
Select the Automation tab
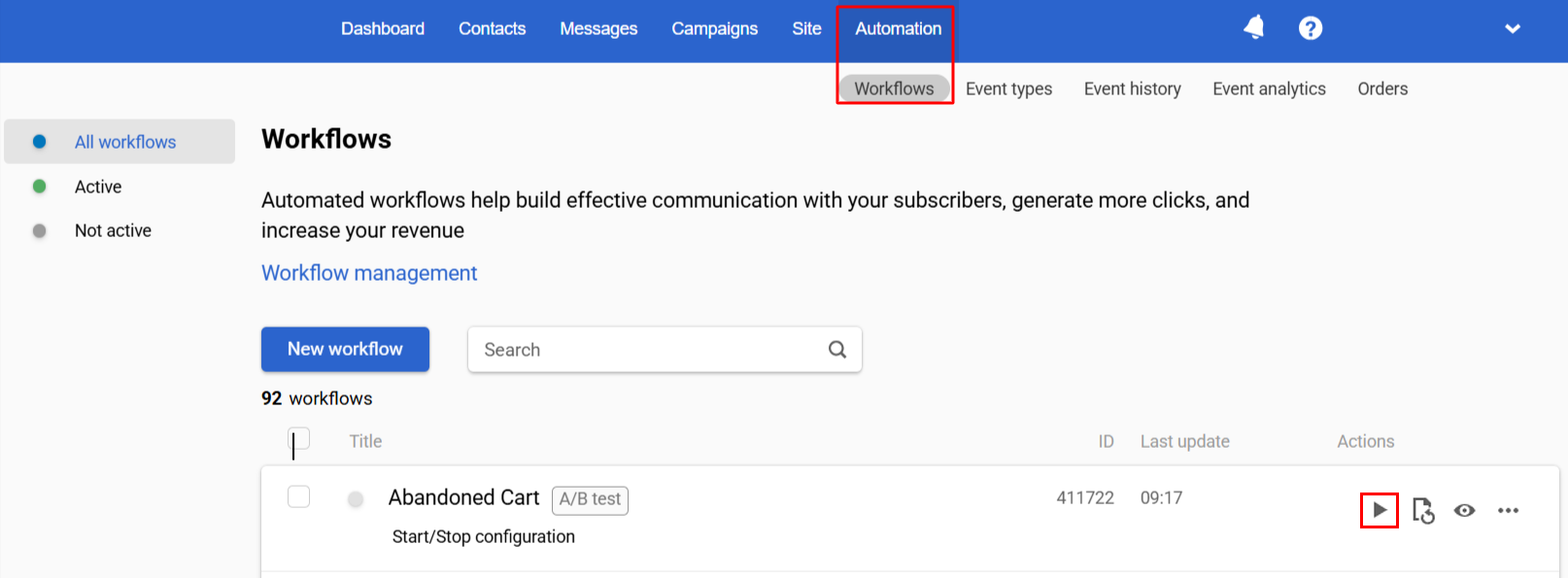tap(899, 28)
